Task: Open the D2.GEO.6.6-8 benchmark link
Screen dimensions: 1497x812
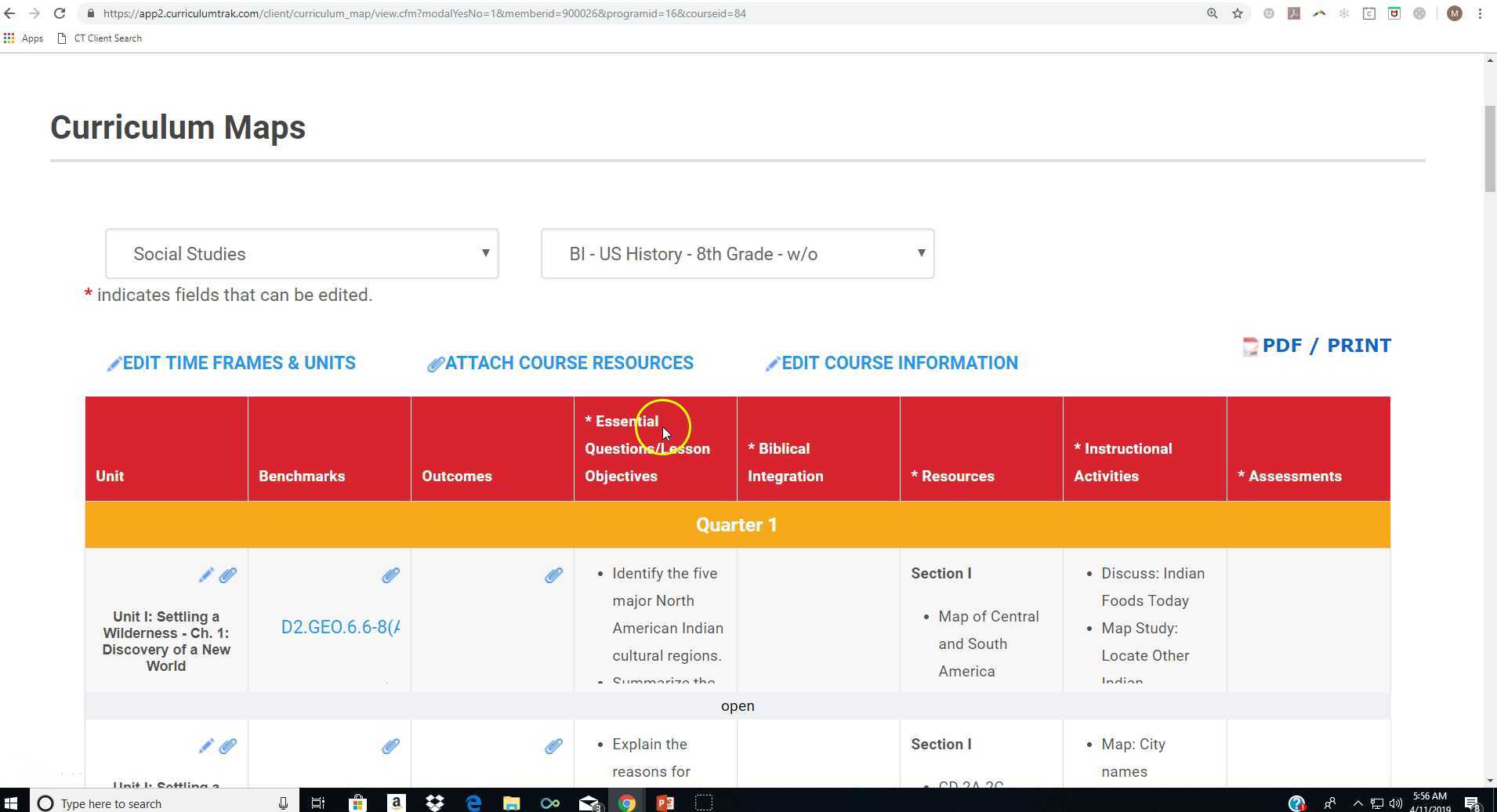Action: click(340, 627)
